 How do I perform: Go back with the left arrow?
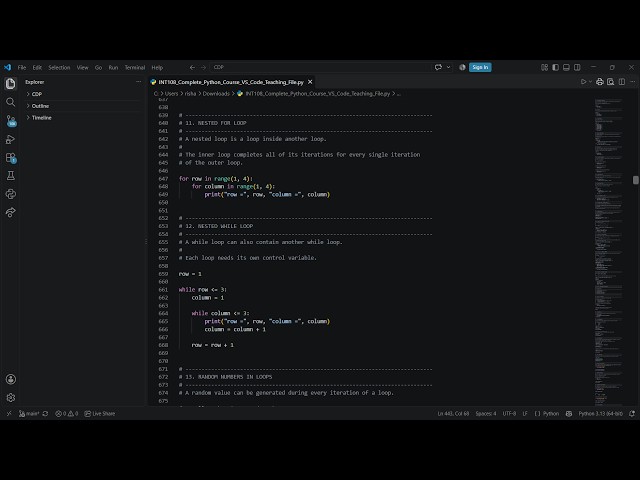[192, 67]
